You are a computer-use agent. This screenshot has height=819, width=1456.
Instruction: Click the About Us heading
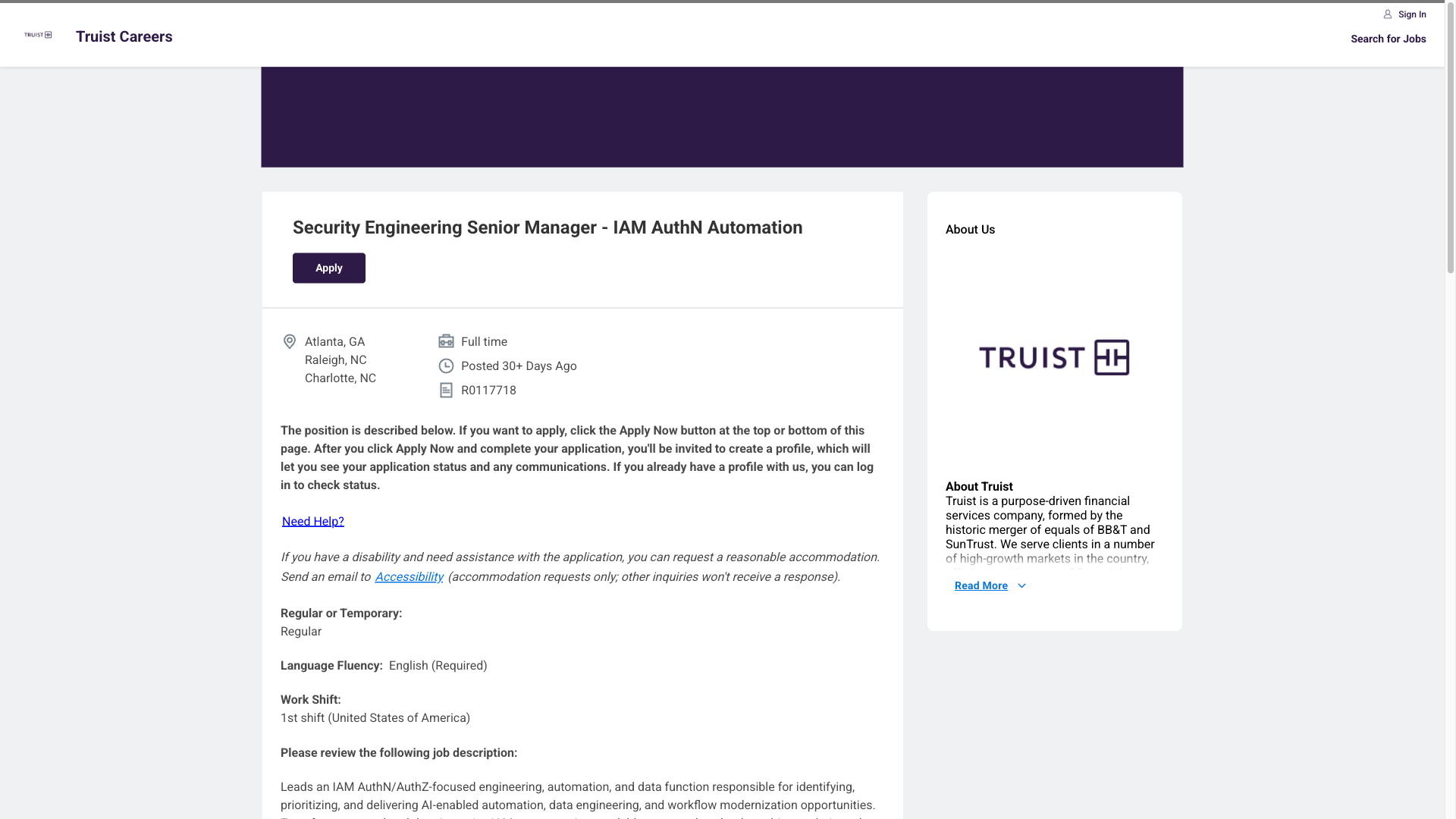970,230
